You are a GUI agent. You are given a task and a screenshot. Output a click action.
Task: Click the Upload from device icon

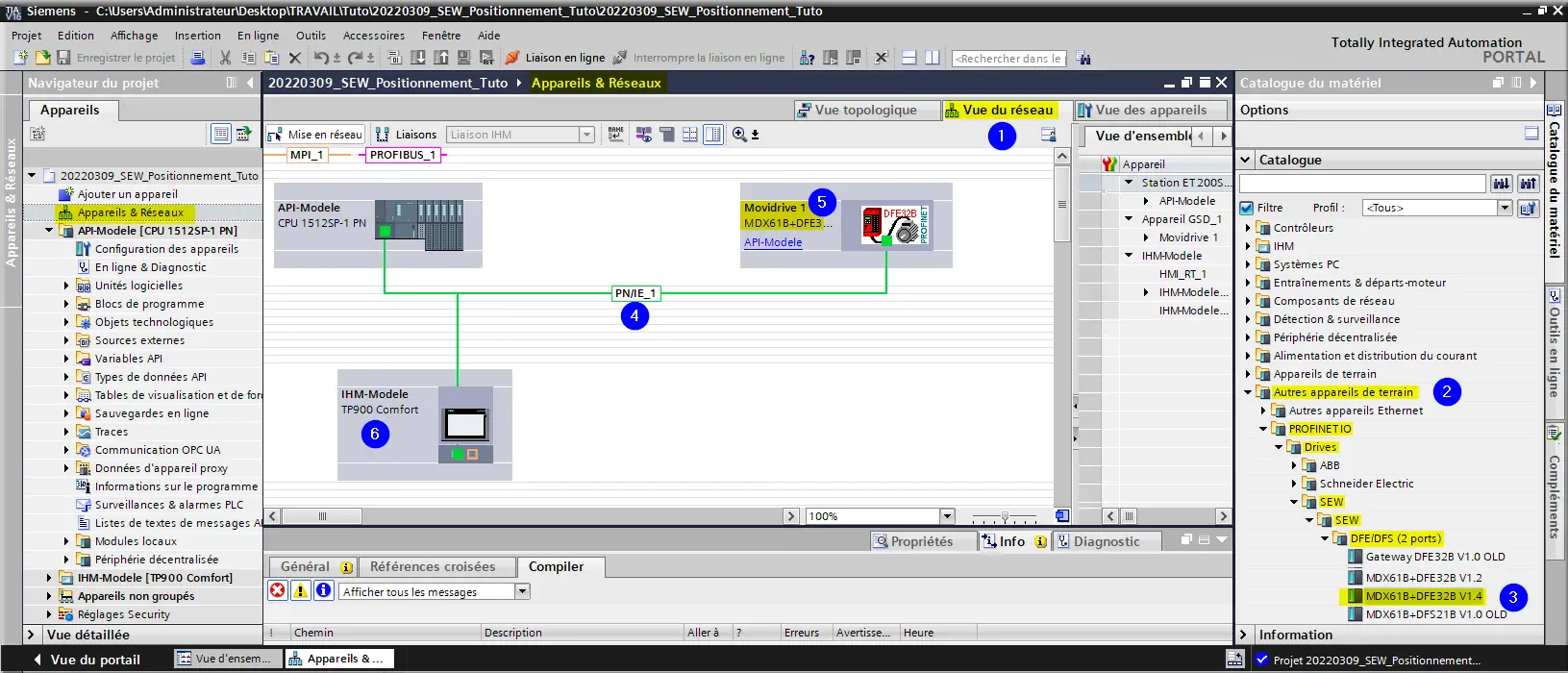point(441,58)
